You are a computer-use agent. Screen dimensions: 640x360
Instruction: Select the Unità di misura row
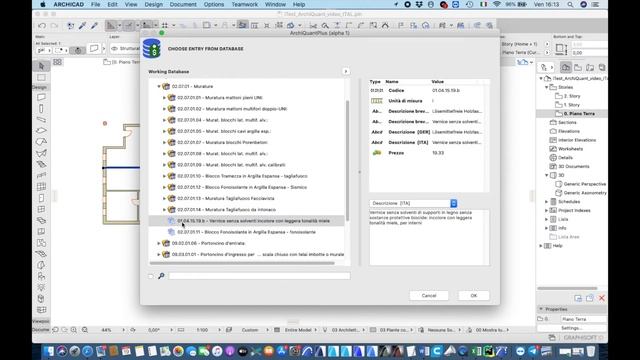click(x=429, y=101)
